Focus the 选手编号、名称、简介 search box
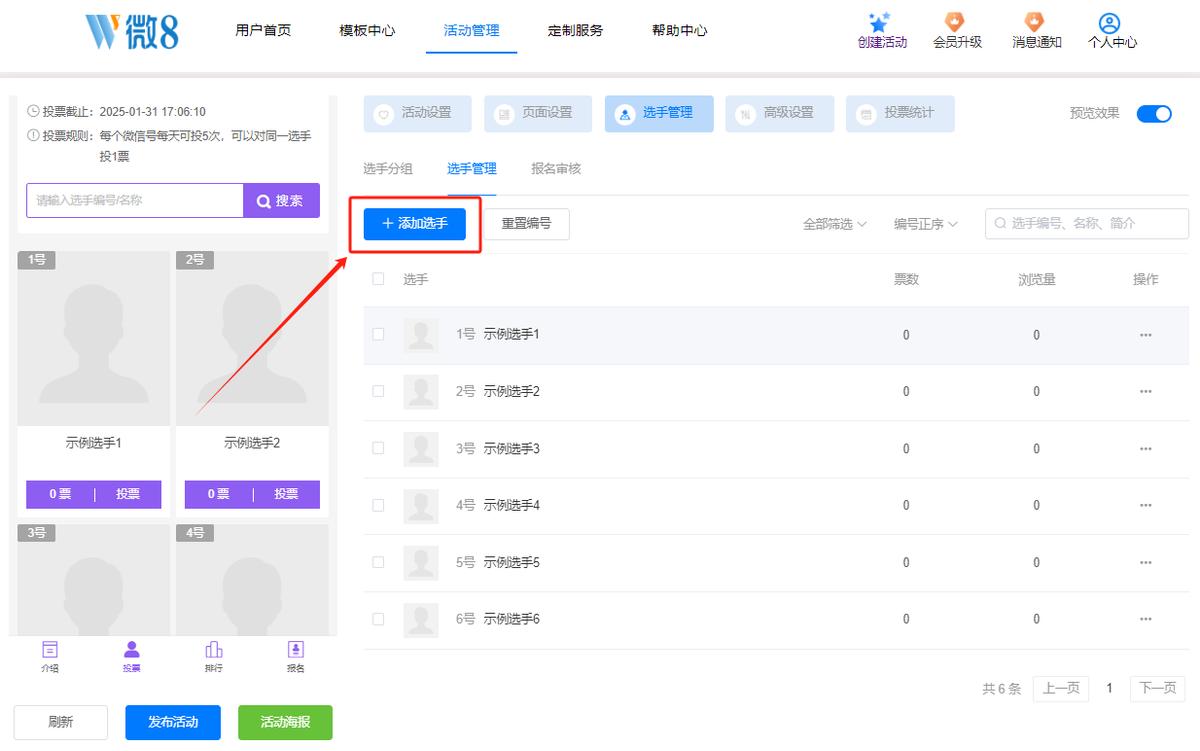Viewport: 1200px width, 751px height. 1087,224
